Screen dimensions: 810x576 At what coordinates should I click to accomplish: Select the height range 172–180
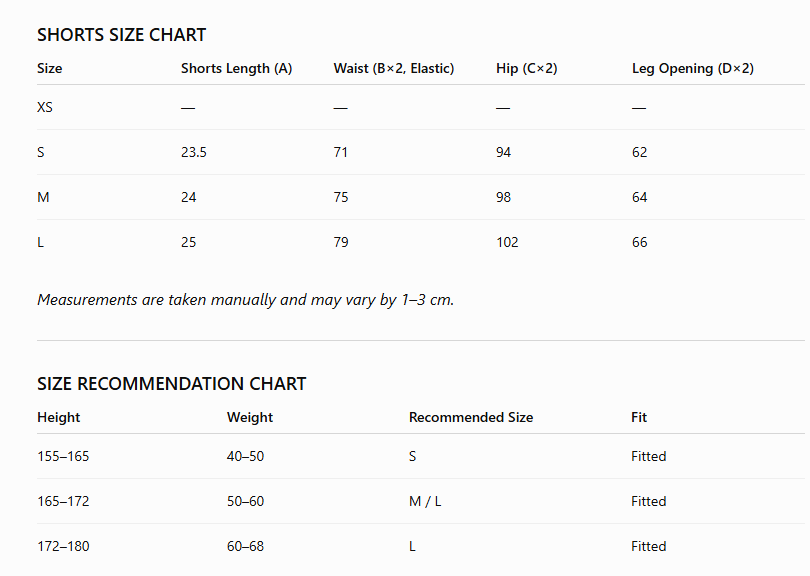point(63,546)
